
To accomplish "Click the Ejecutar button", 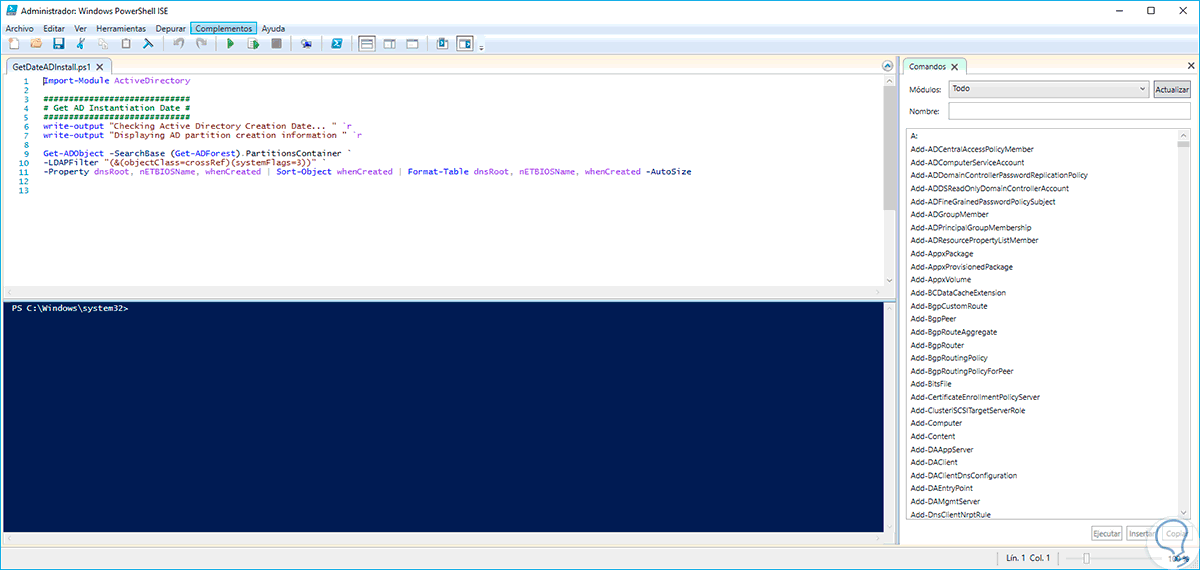I will 1106,534.
